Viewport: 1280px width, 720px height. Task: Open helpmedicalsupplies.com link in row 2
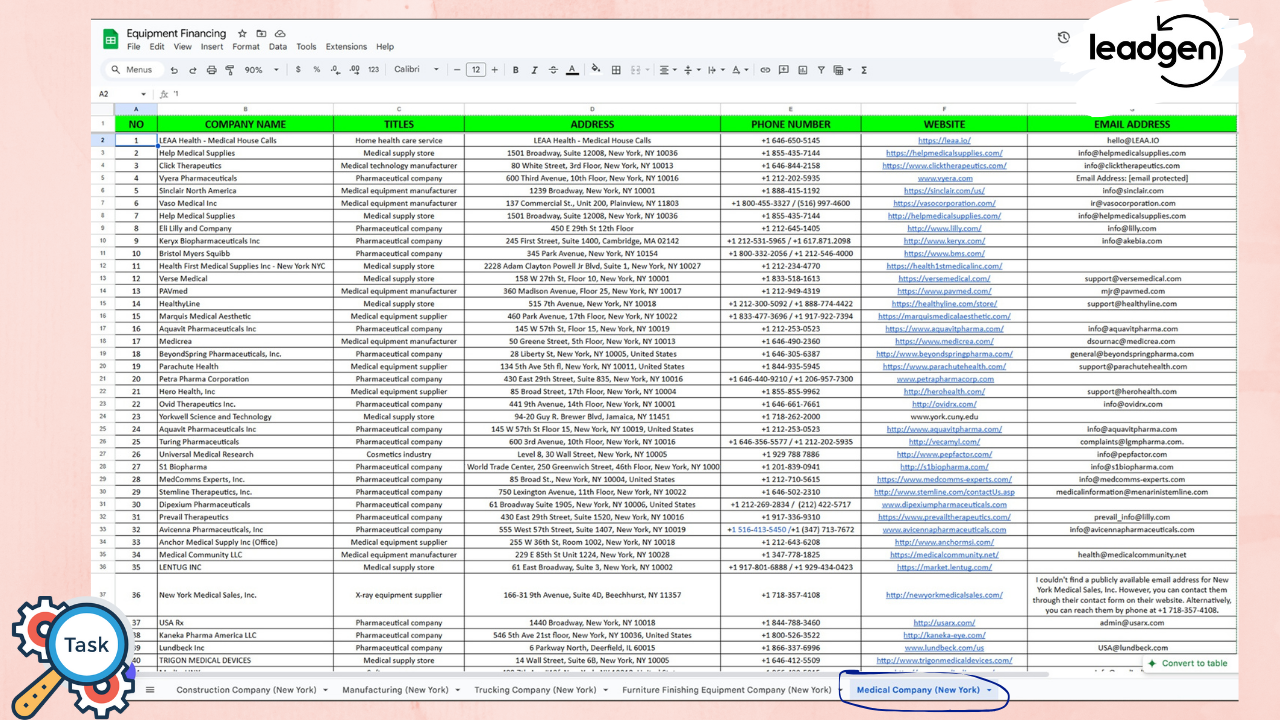(944, 153)
